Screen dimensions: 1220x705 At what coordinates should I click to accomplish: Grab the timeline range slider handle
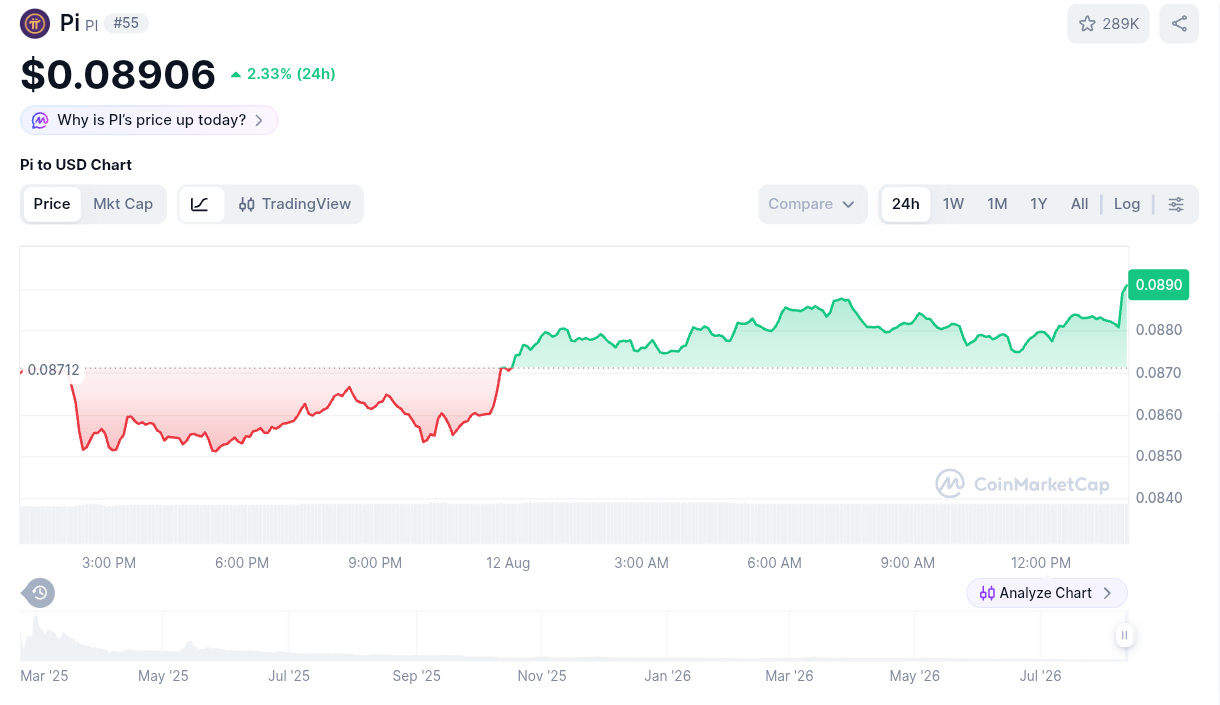tap(1125, 635)
